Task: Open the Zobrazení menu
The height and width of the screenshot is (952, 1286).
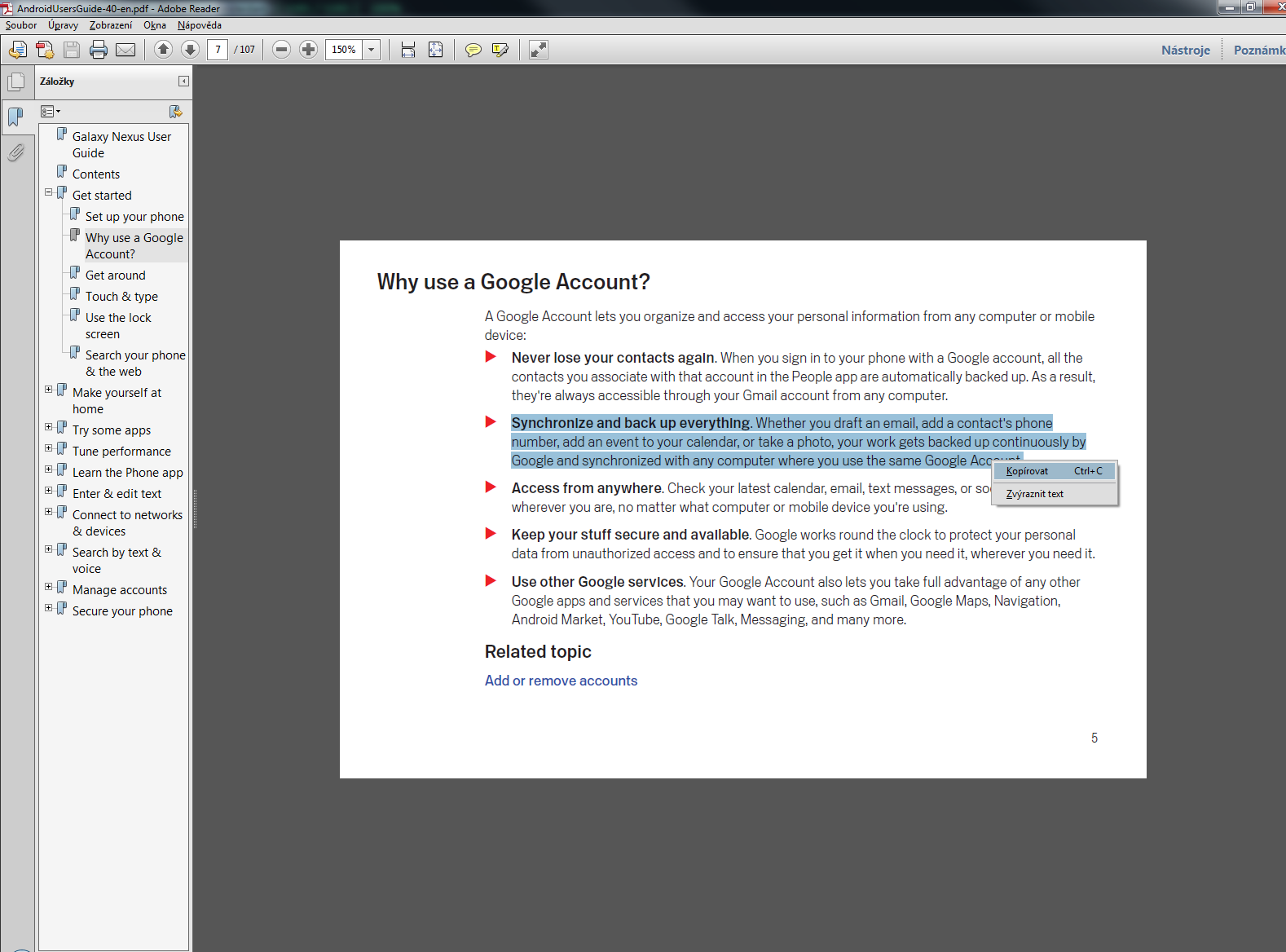Action: point(111,25)
